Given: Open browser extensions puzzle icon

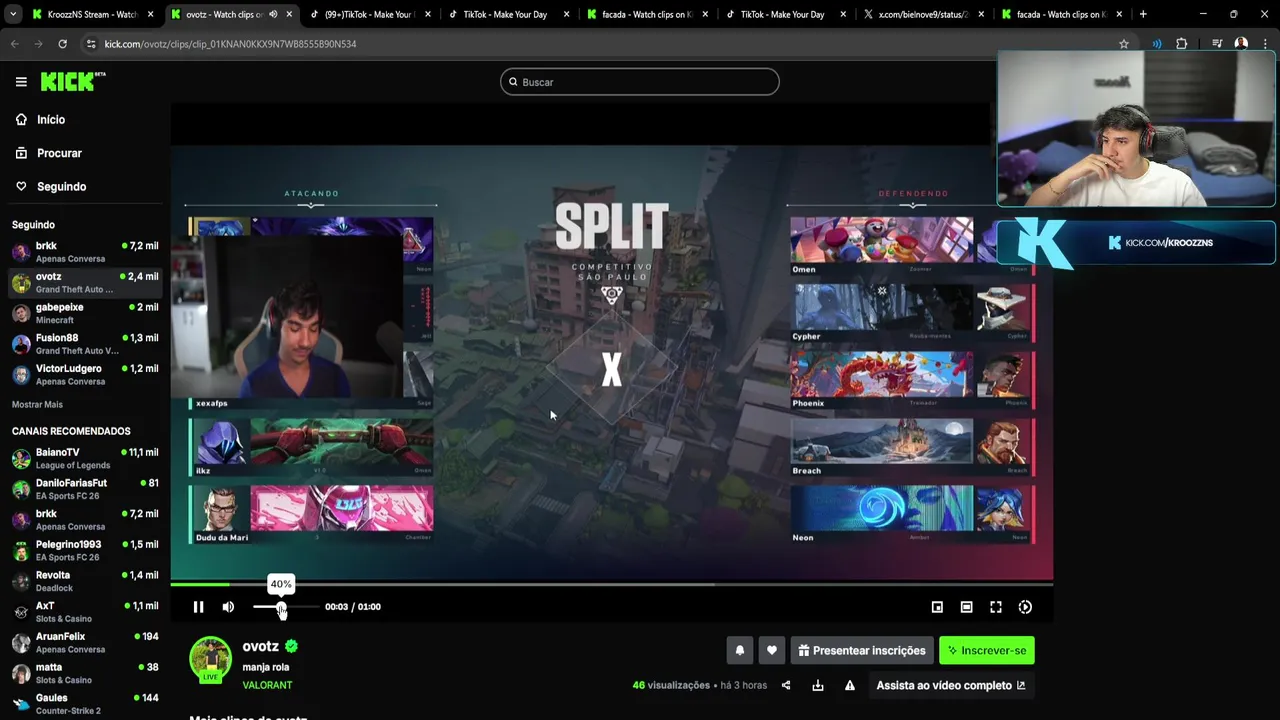Looking at the screenshot, I should click(x=1181, y=44).
